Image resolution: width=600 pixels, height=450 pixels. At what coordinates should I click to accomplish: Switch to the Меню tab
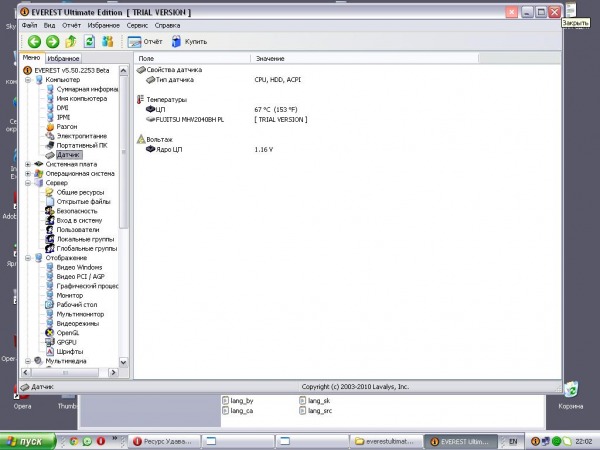pyautogui.click(x=31, y=57)
